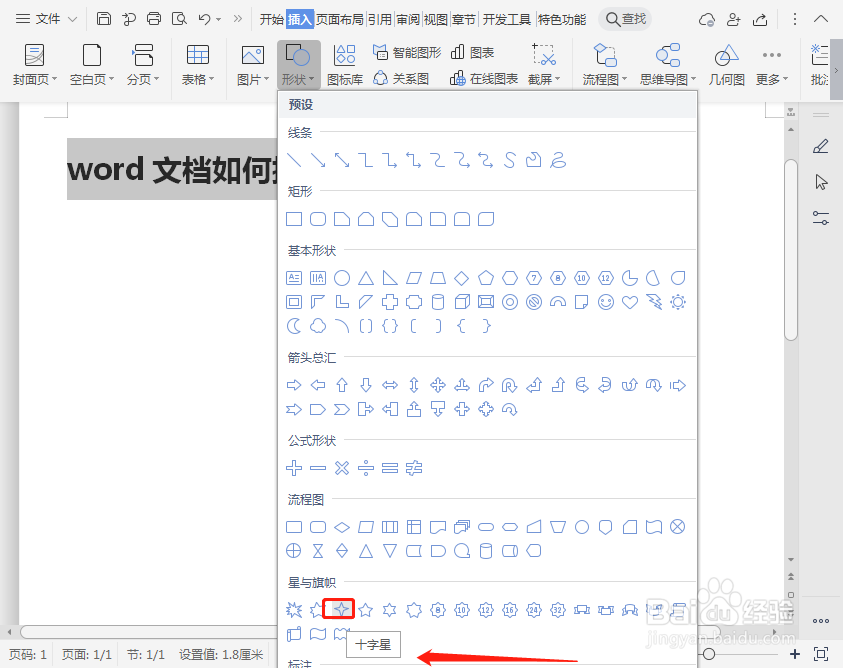Click the 页码:1 status bar indicator

pos(28,655)
